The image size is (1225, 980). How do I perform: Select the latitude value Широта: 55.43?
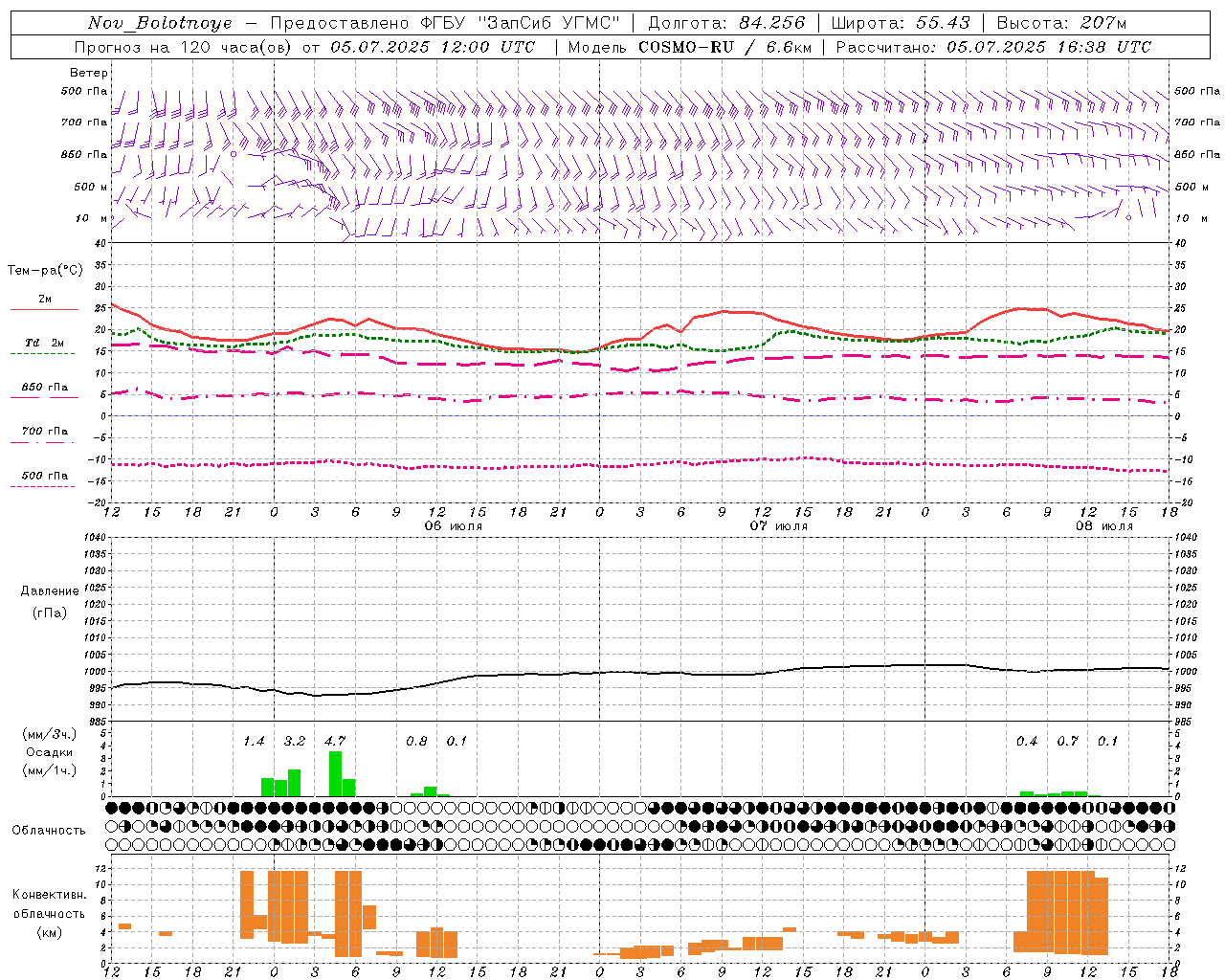pyautogui.click(x=901, y=23)
